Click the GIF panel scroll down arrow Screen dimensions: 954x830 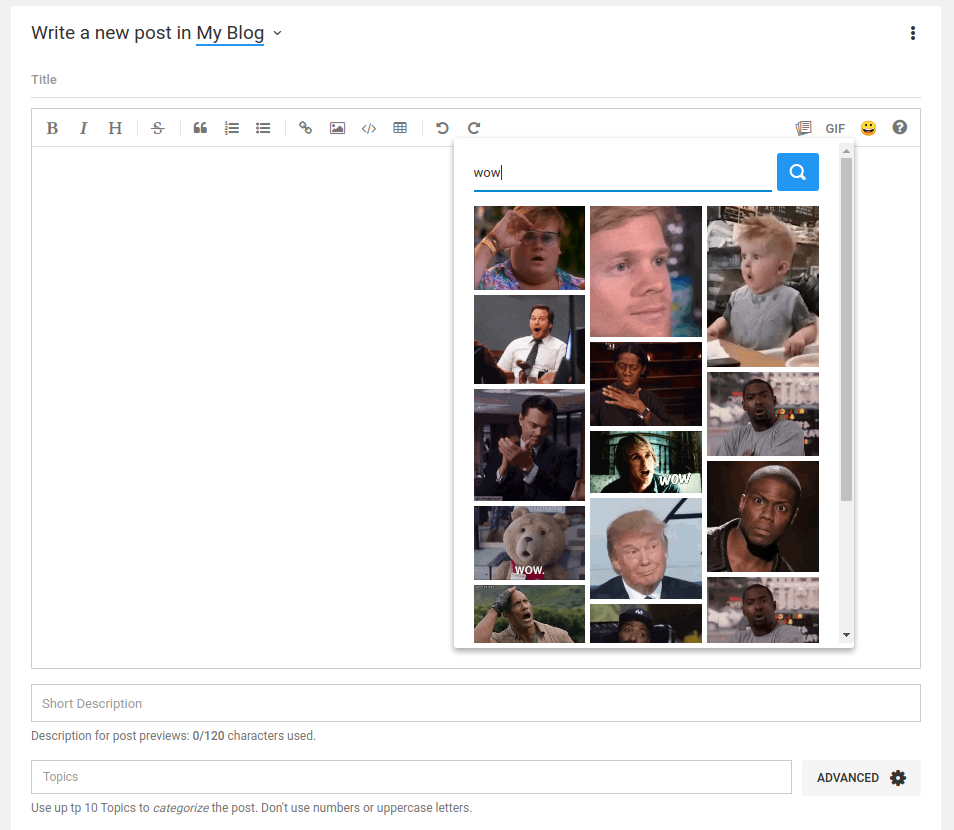pyautogui.click(x=846, y=635)
